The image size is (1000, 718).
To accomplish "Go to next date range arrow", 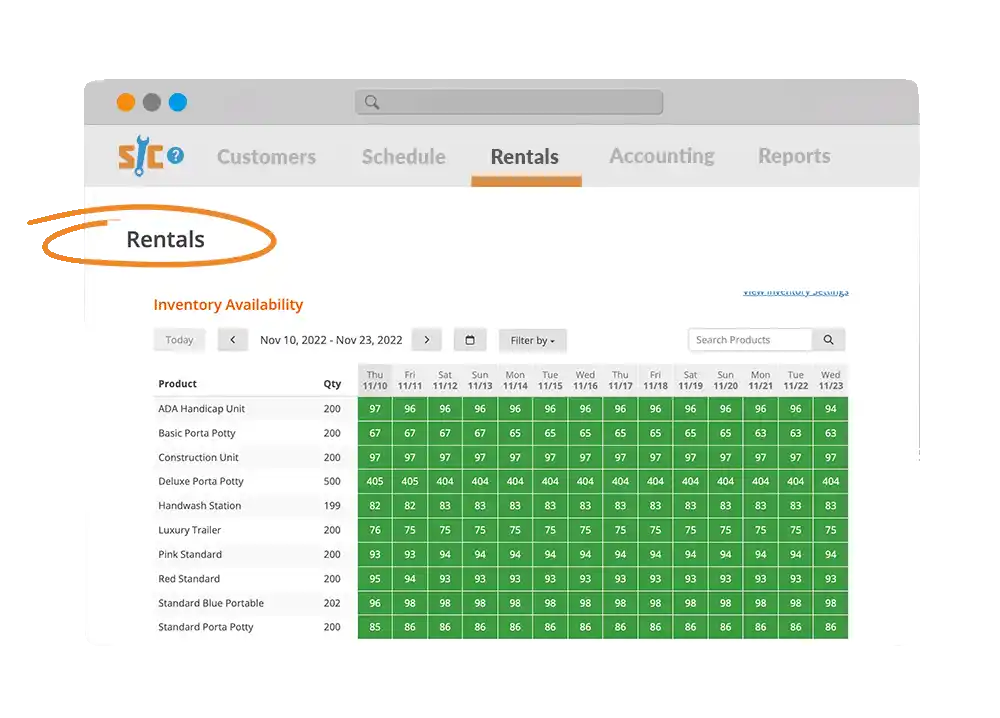I will pyautogui.click(x=427, y=340).
